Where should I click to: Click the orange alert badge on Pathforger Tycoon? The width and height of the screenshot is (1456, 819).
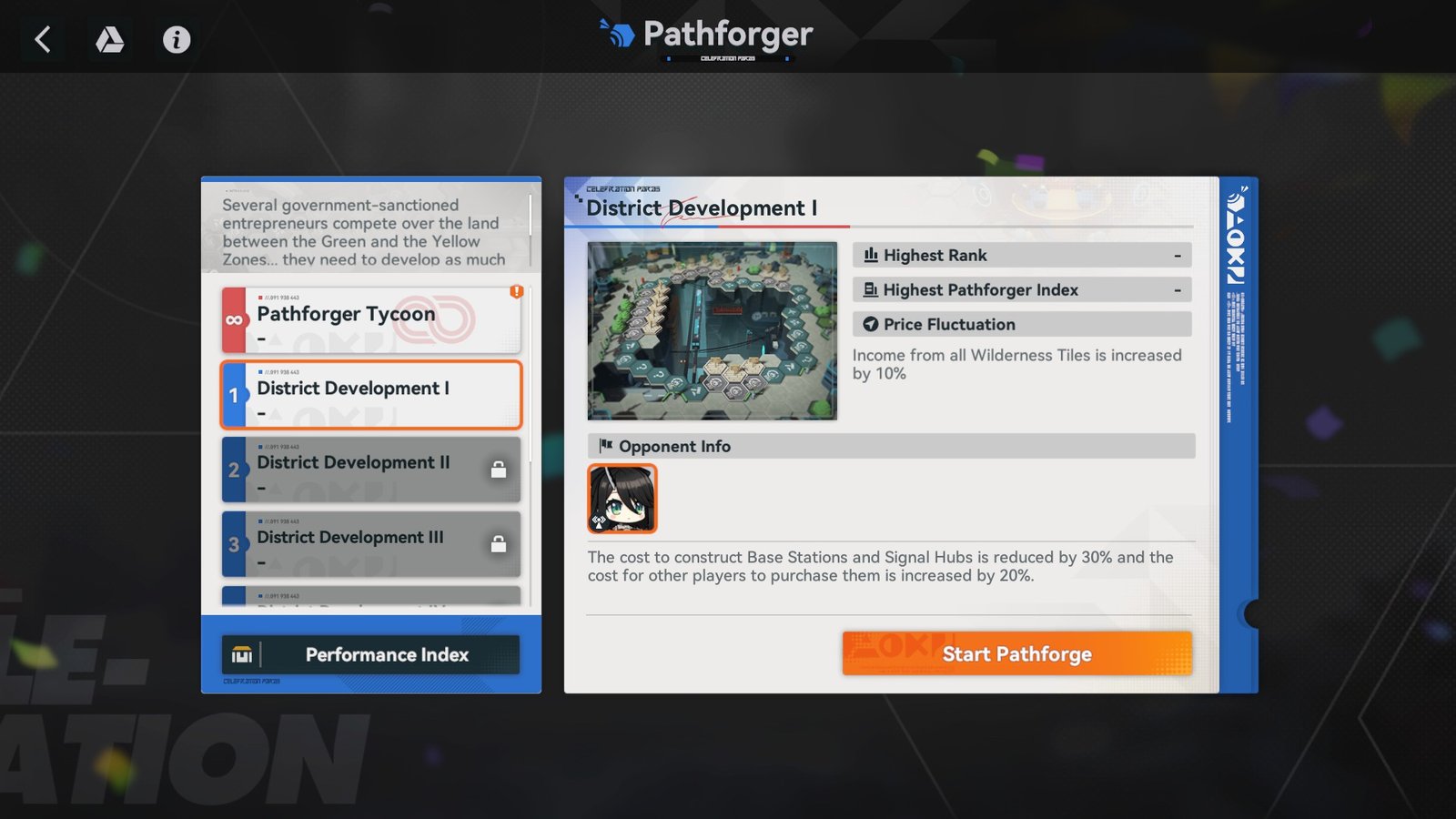tap(516, 292)
